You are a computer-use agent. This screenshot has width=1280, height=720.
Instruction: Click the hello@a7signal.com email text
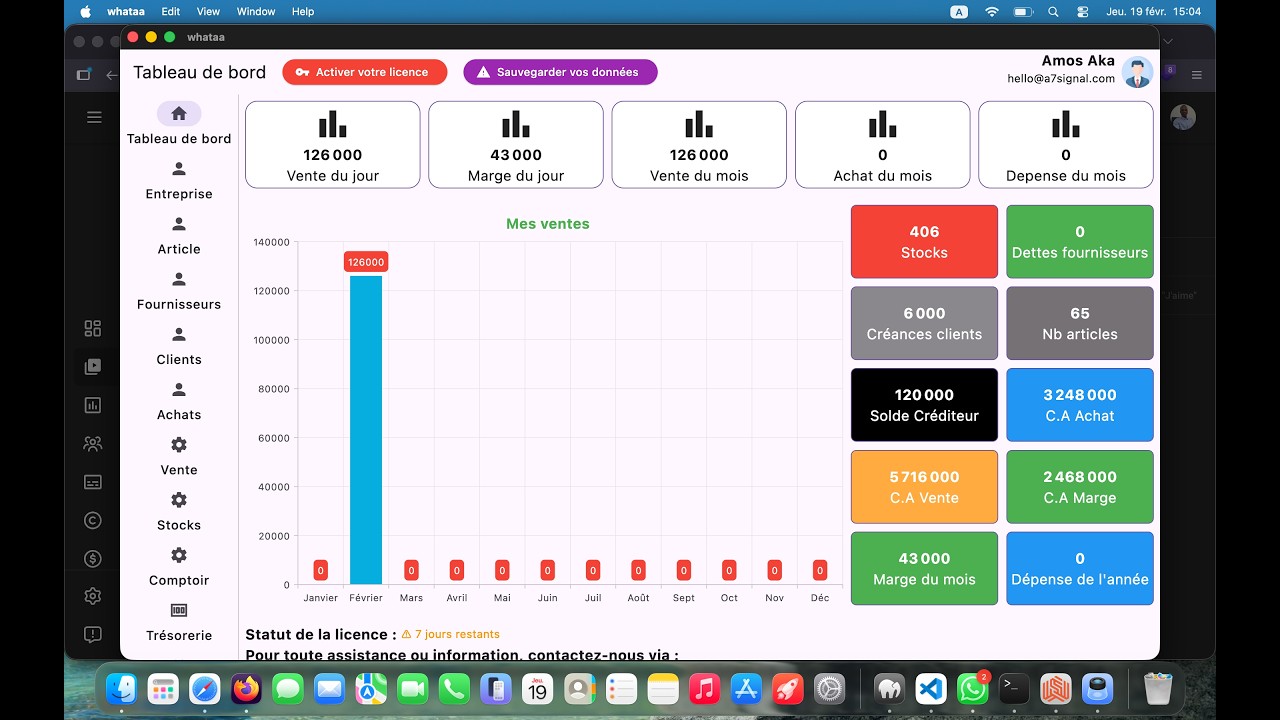click(x=1061, y=78)
